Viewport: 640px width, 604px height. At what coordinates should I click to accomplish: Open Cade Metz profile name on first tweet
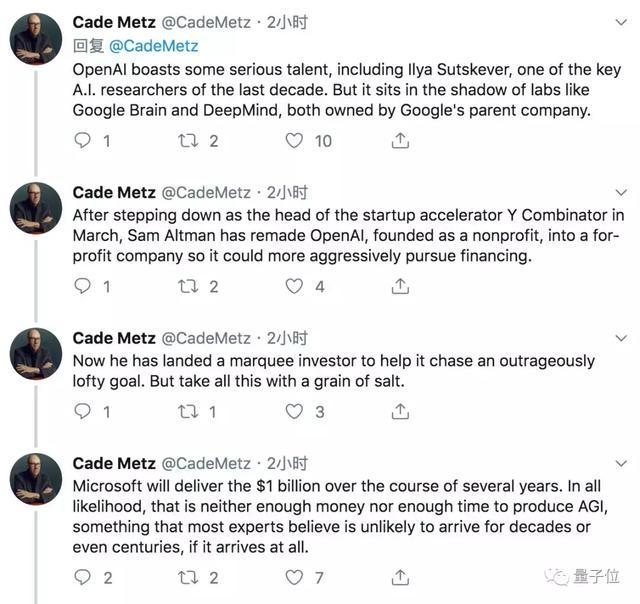114,22
